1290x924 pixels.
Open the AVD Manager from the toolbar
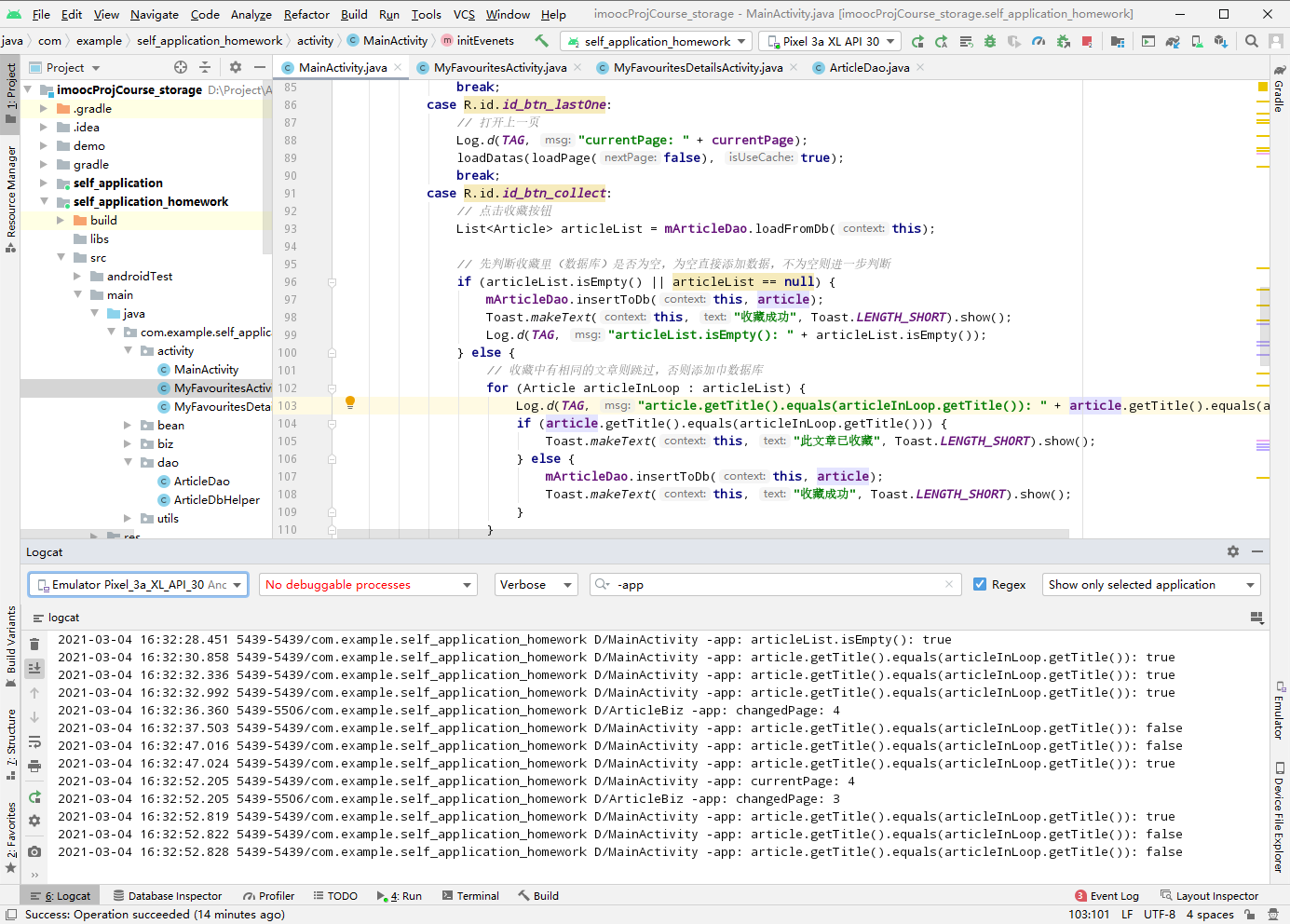pyautogui.click(x=1197, y=41)
